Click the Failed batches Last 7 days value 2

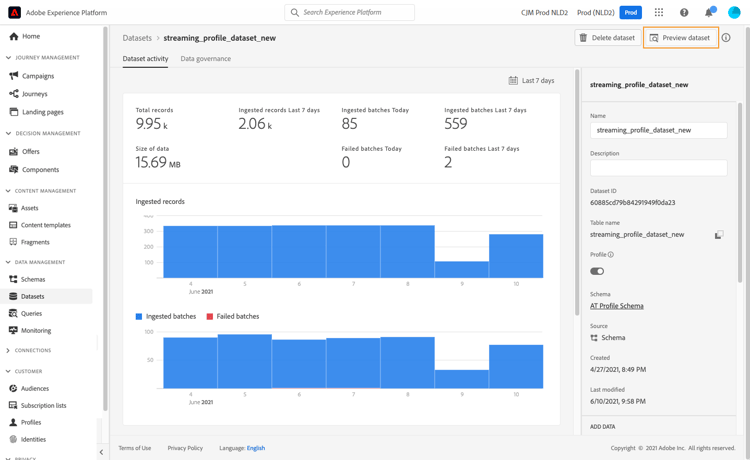pos(448,163)
